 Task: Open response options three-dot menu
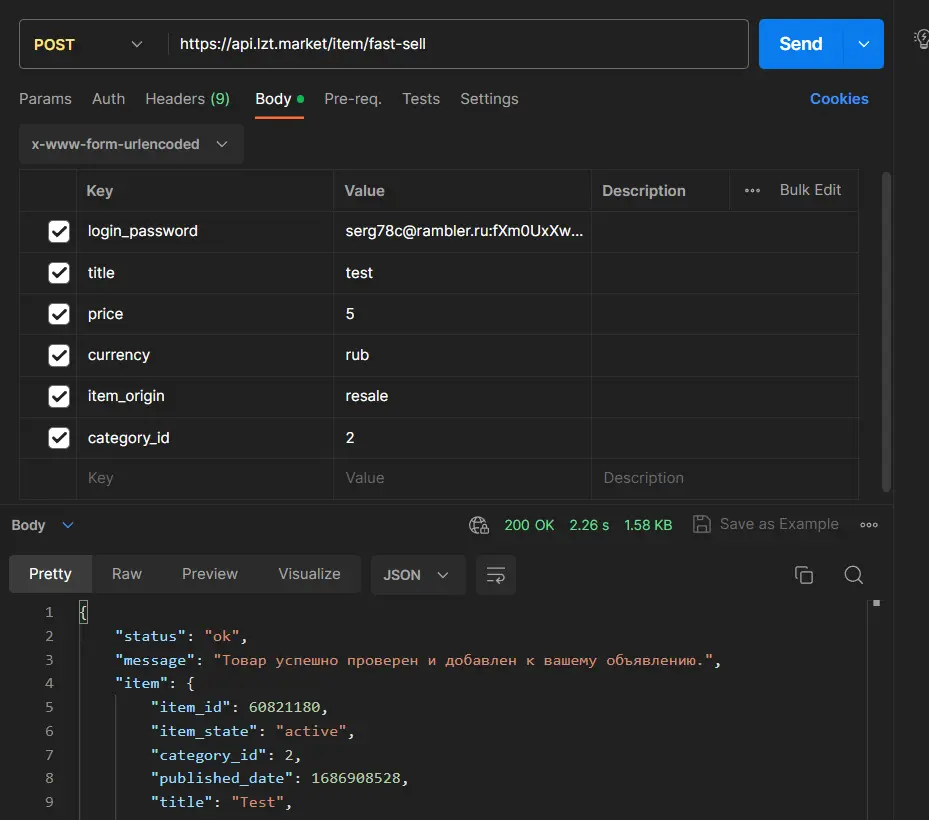[868, 525]
